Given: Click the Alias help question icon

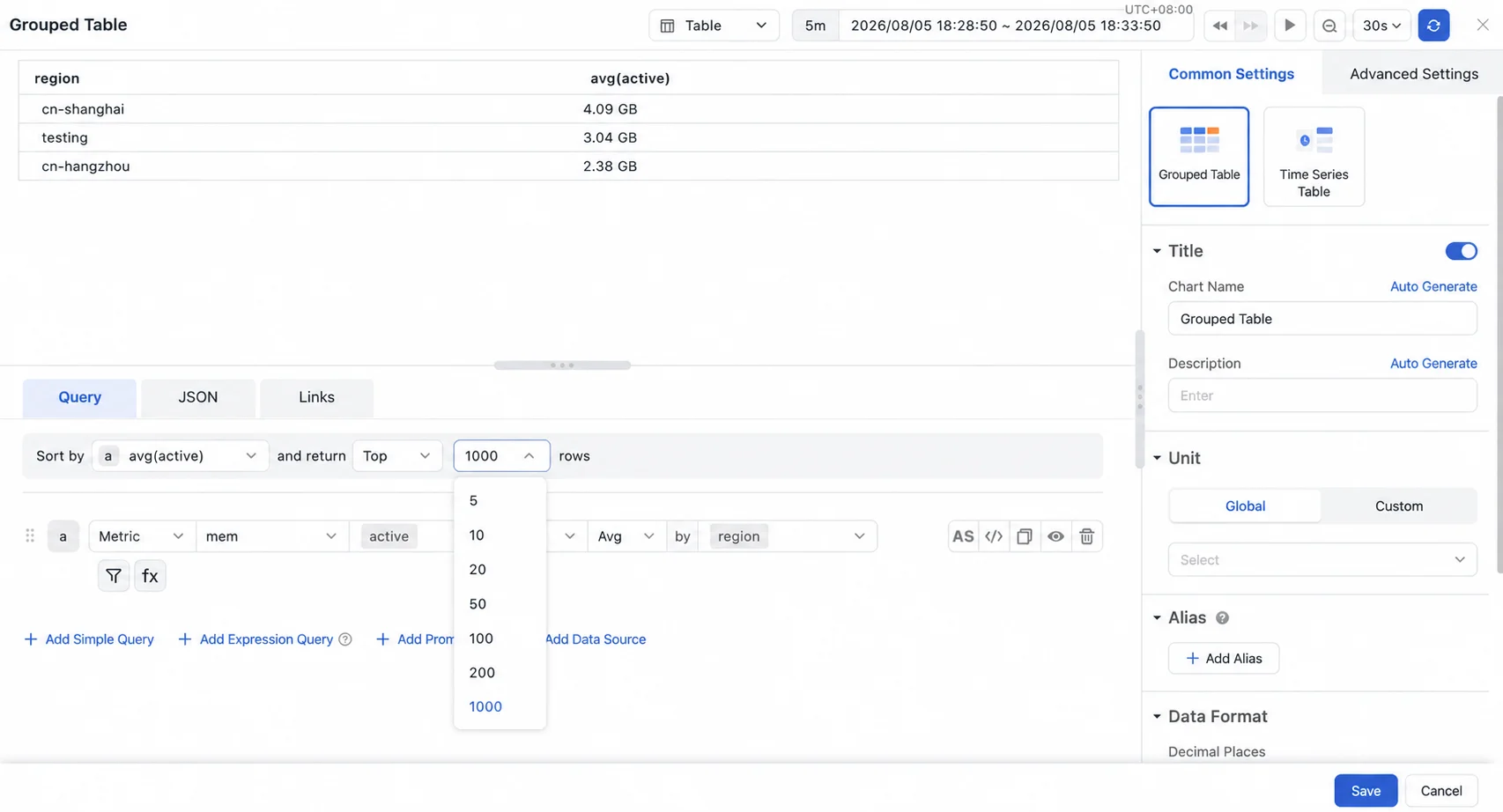Looking at the screenshot, I should [x=1222, y=618].
